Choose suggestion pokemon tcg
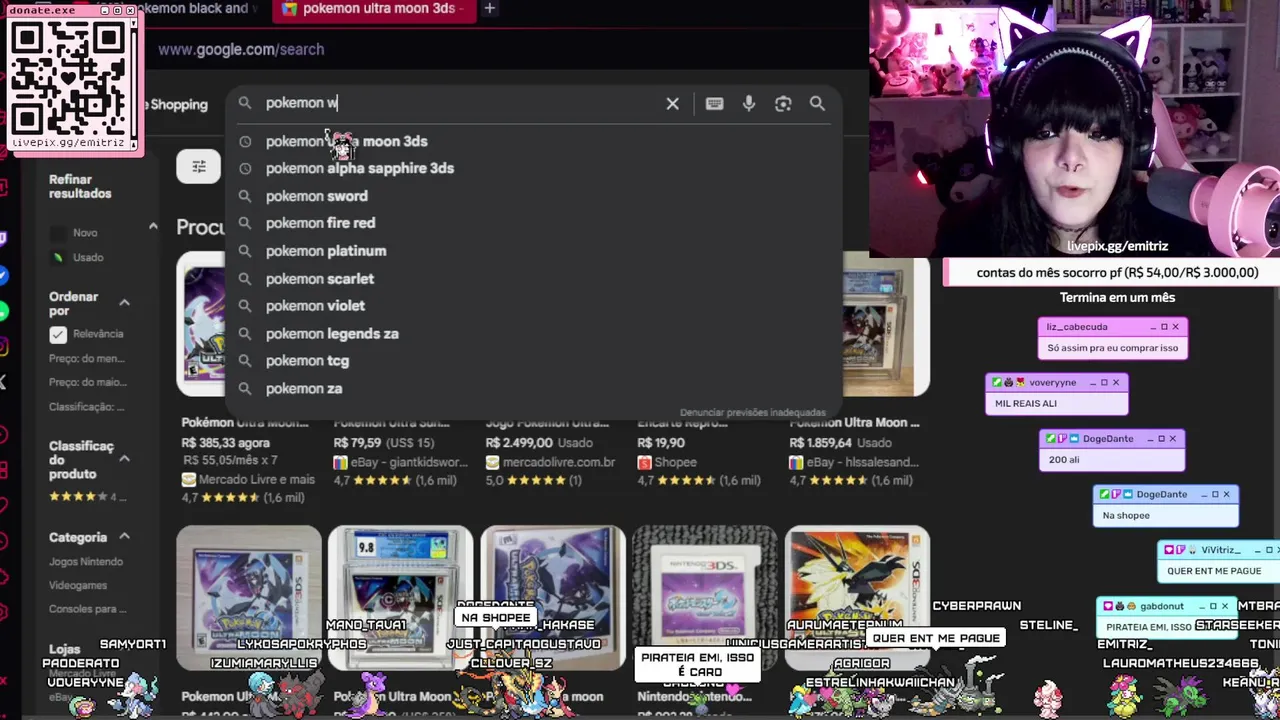This screenshot has height=720, width=1280. (x=307, y=361)
